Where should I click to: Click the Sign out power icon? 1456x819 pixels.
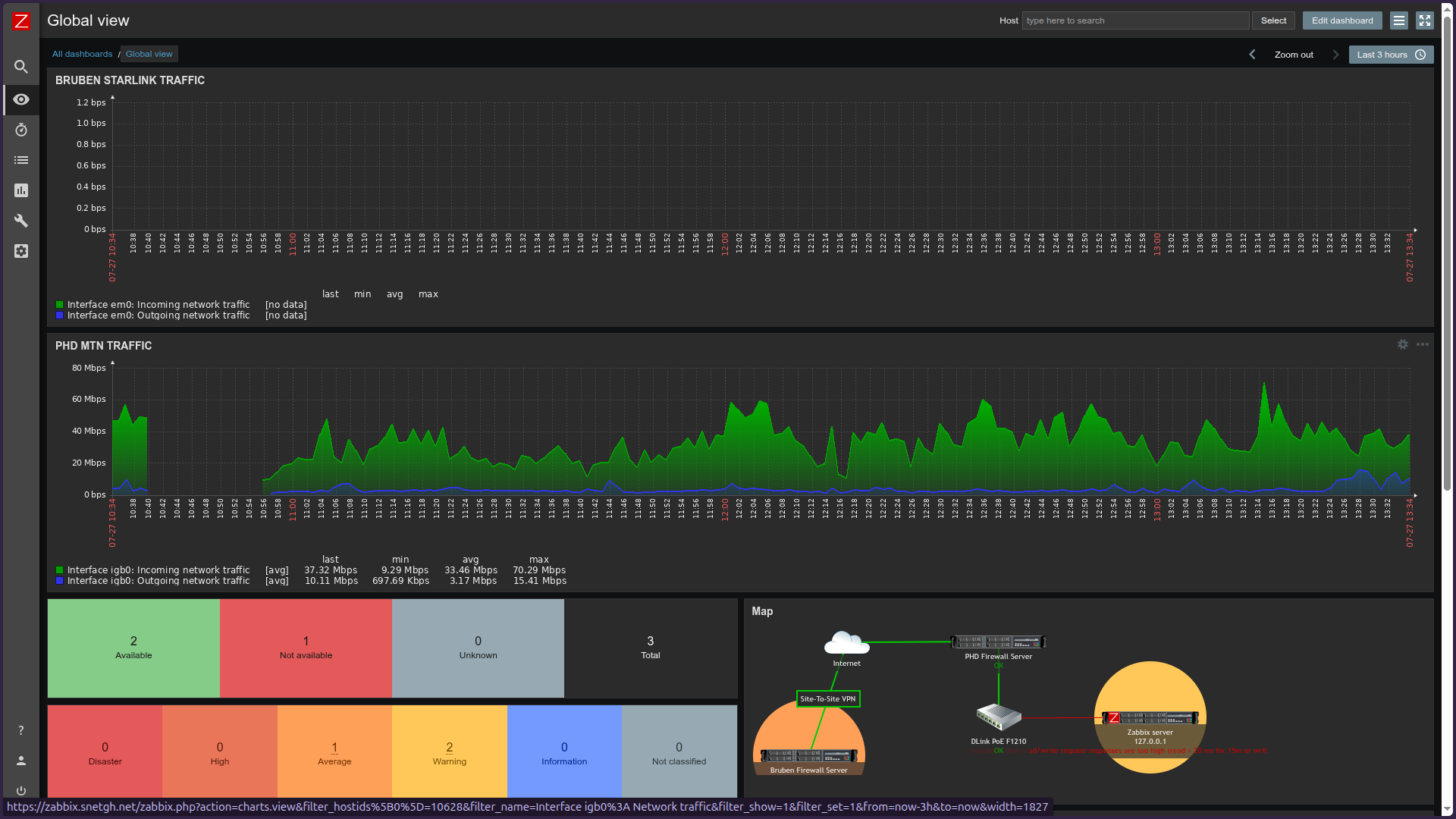point(21,790)
